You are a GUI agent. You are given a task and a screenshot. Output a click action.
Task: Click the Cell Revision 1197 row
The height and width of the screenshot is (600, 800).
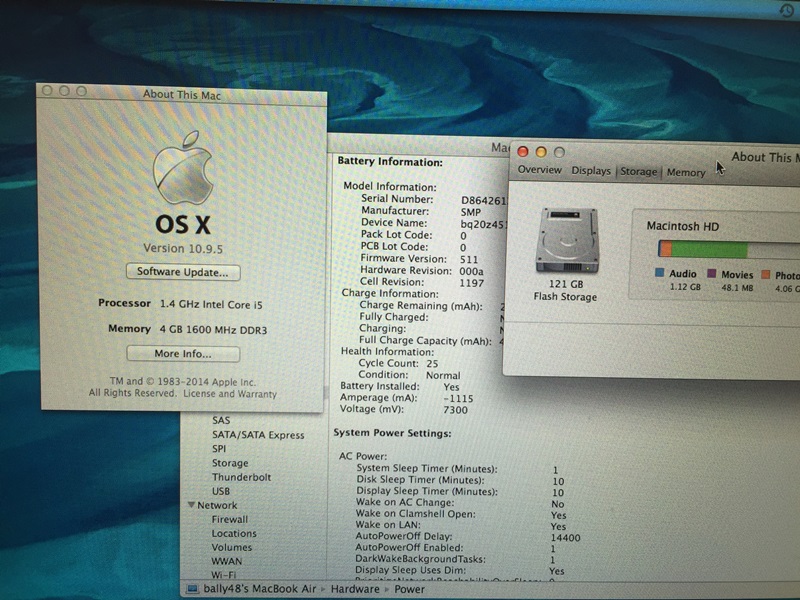[421, 282]
